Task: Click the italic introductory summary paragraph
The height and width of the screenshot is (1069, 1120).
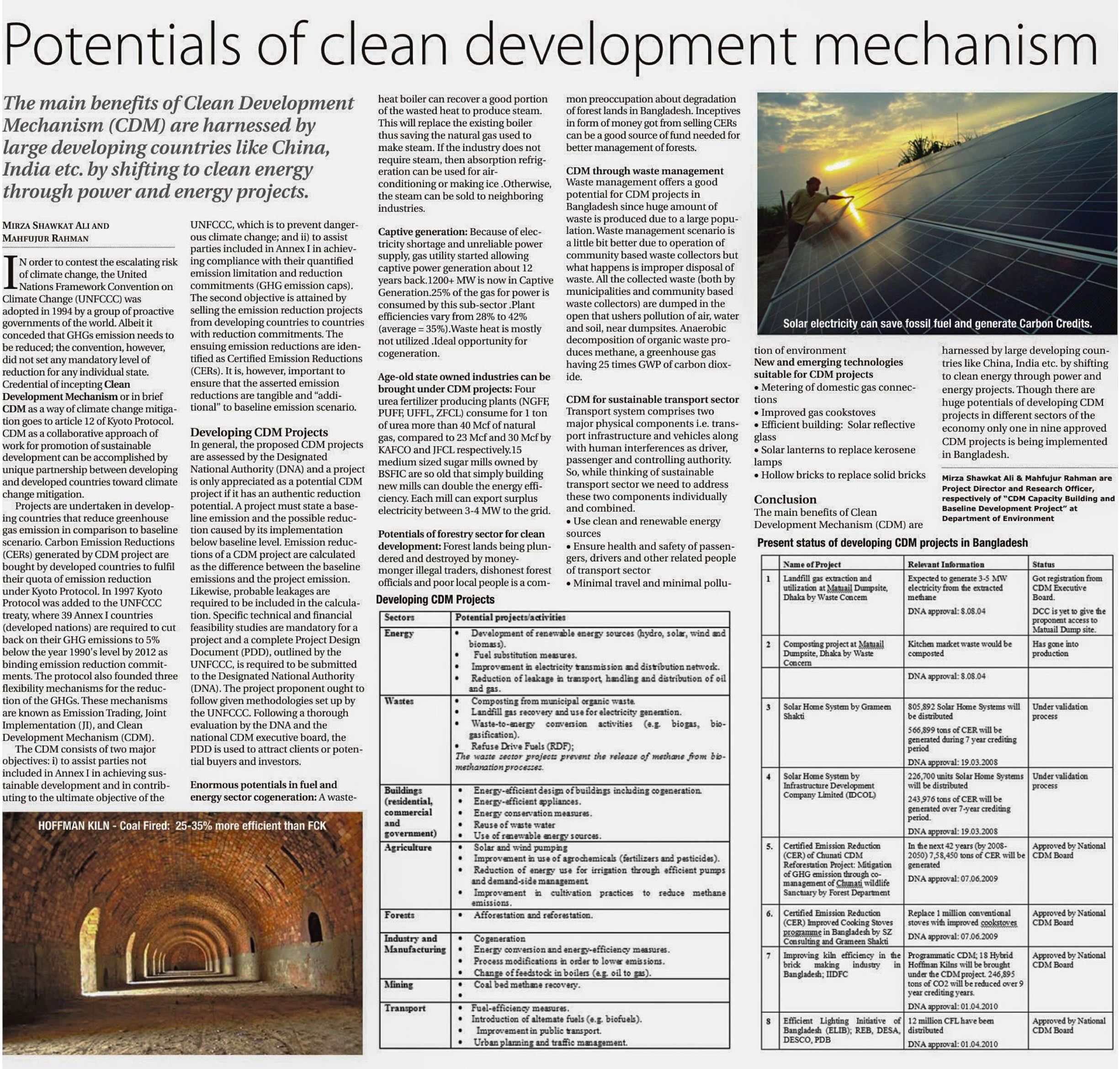Action: [x=178, y=147]
